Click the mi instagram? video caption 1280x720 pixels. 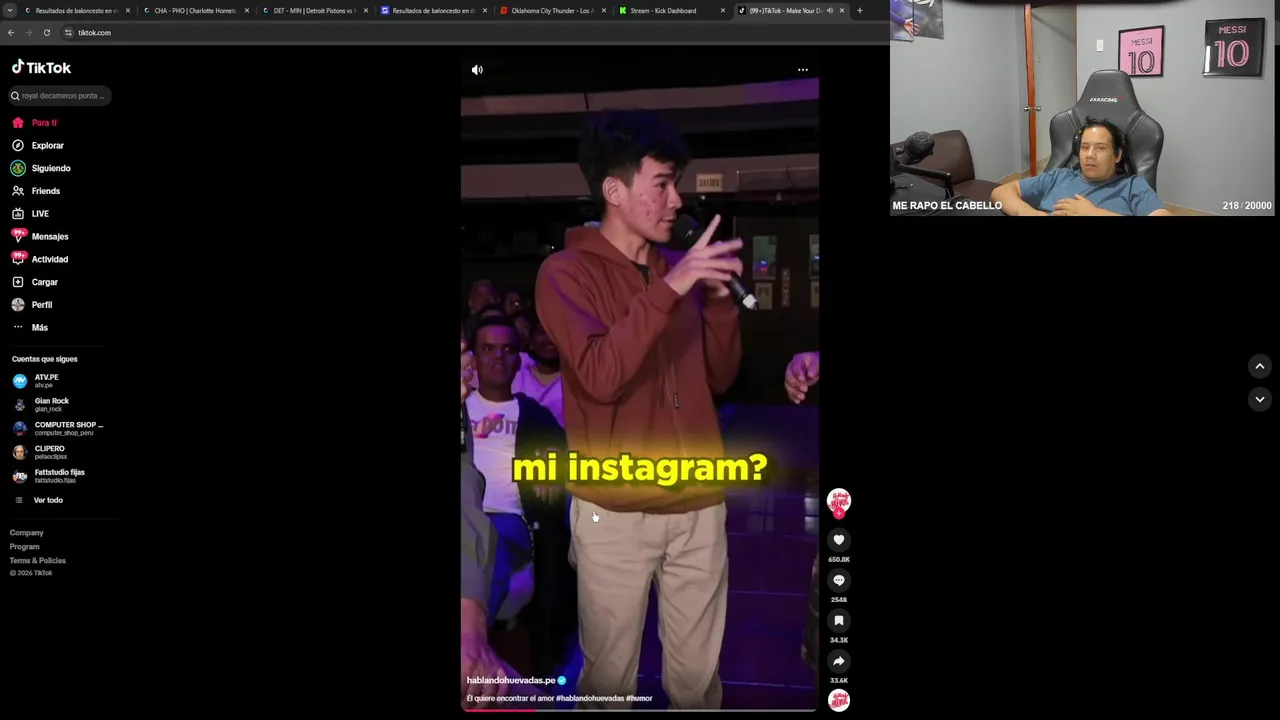coord(639,468)
